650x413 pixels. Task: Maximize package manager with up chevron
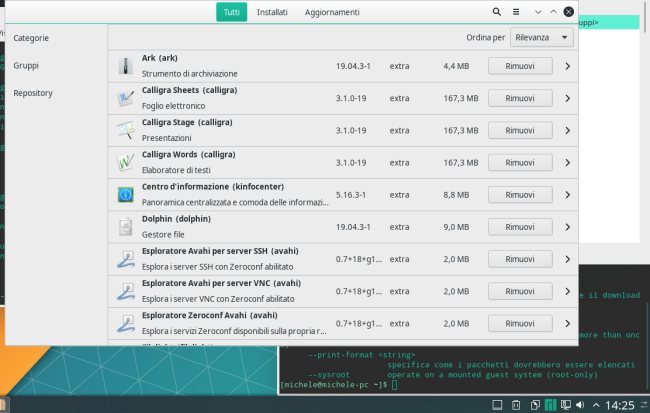(x=553, y=12)
